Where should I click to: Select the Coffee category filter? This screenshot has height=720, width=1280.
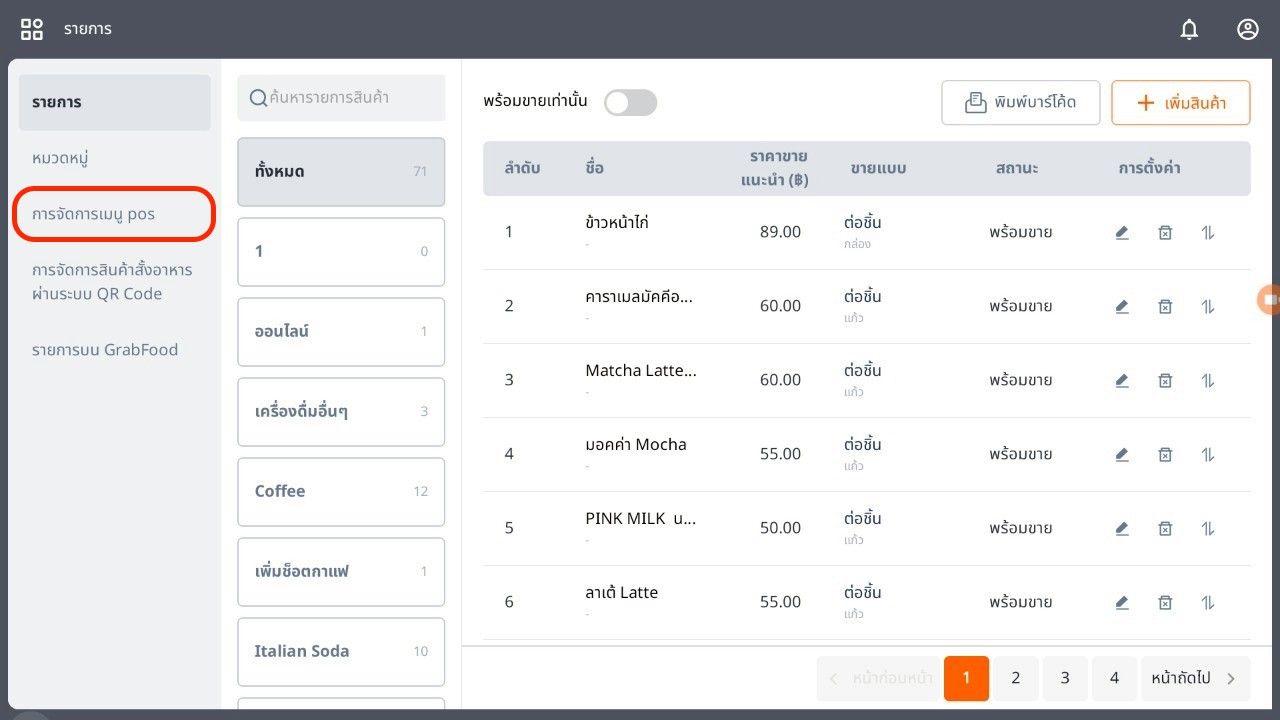pyautogui.click(x=340, y=491)
